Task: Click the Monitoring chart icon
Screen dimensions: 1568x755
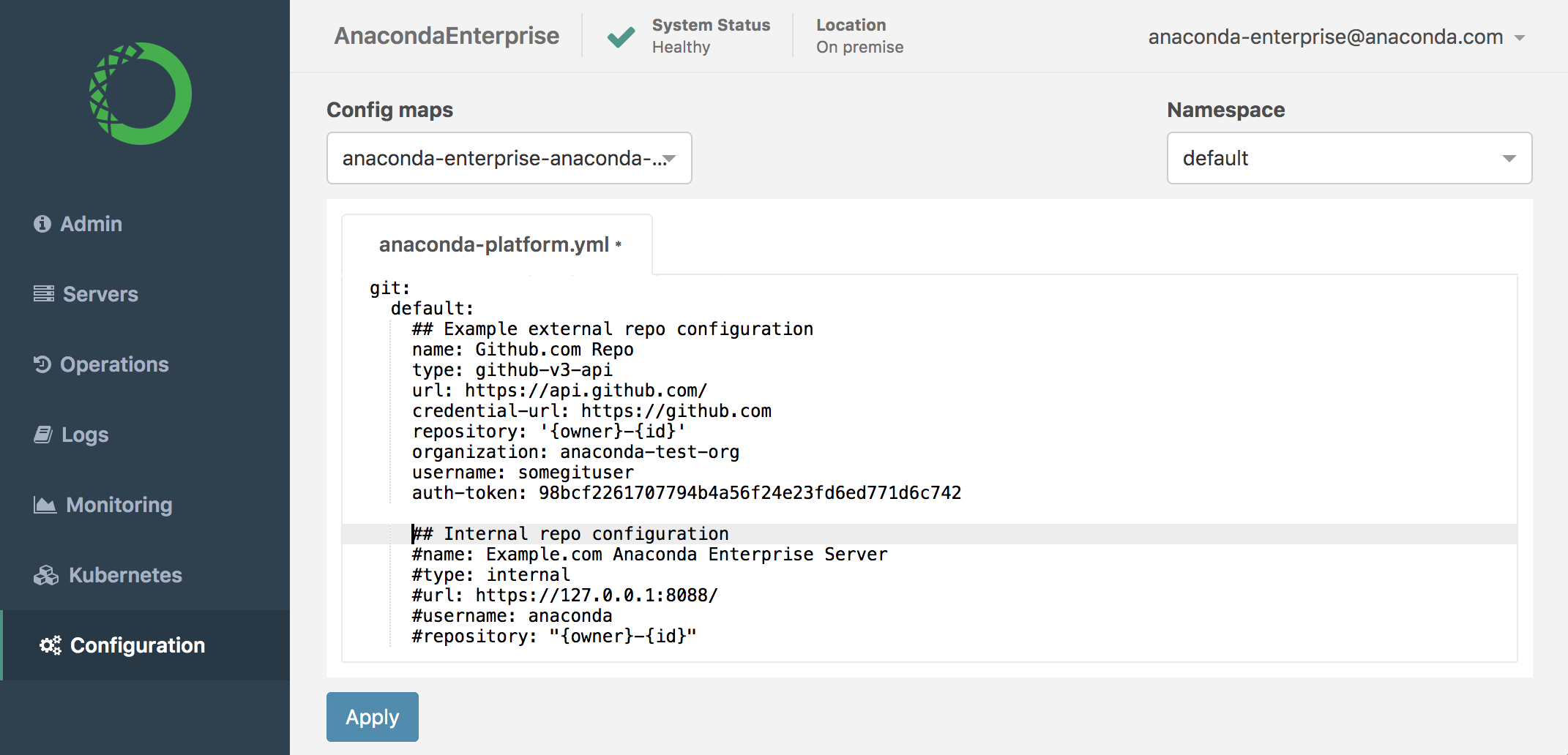Action: 45,505
